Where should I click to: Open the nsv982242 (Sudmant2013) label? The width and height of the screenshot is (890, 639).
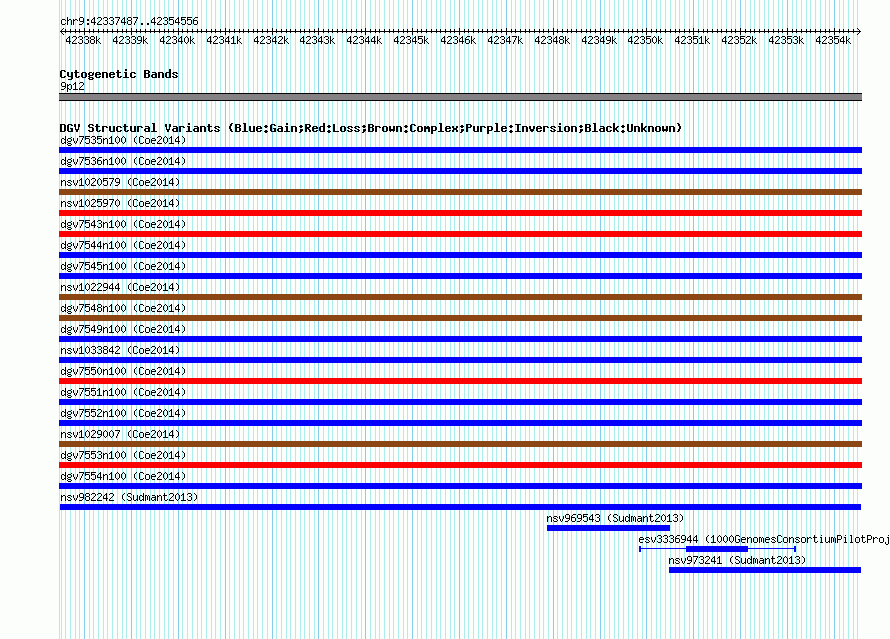click(x=129, y=497)
